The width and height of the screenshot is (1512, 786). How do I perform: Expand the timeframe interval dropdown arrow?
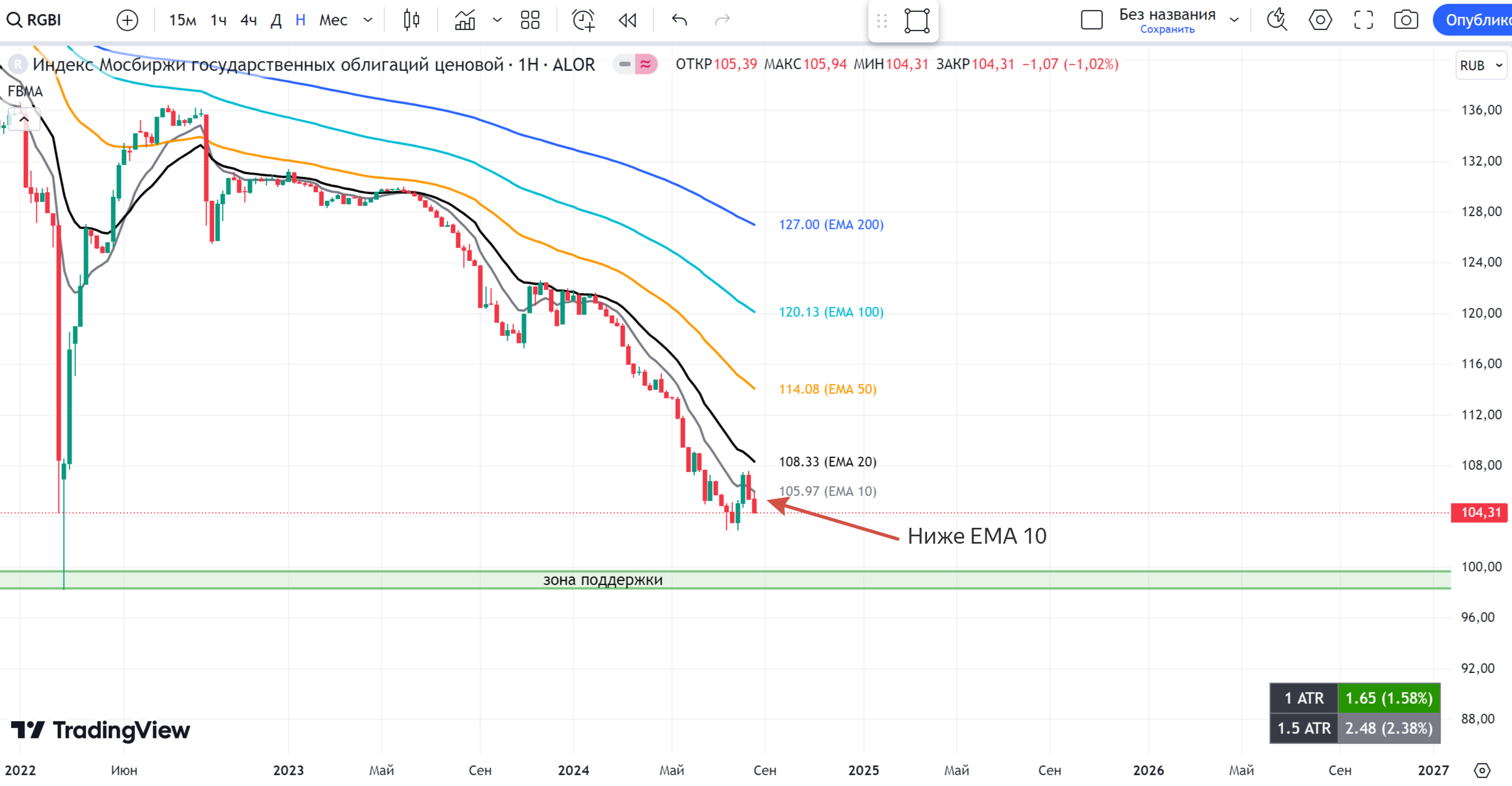[368, 20]
